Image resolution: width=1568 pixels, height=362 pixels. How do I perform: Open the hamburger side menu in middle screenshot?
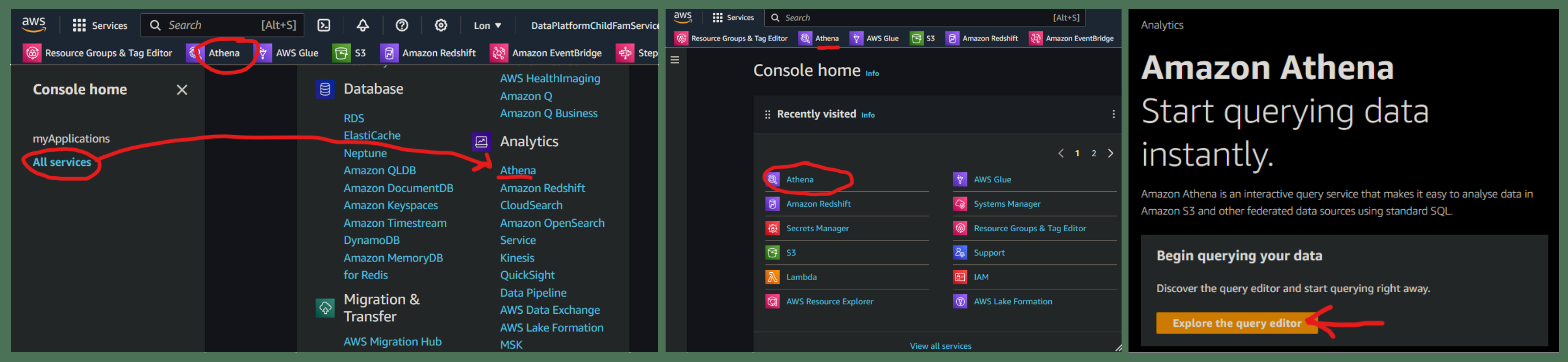pos(674,60)
